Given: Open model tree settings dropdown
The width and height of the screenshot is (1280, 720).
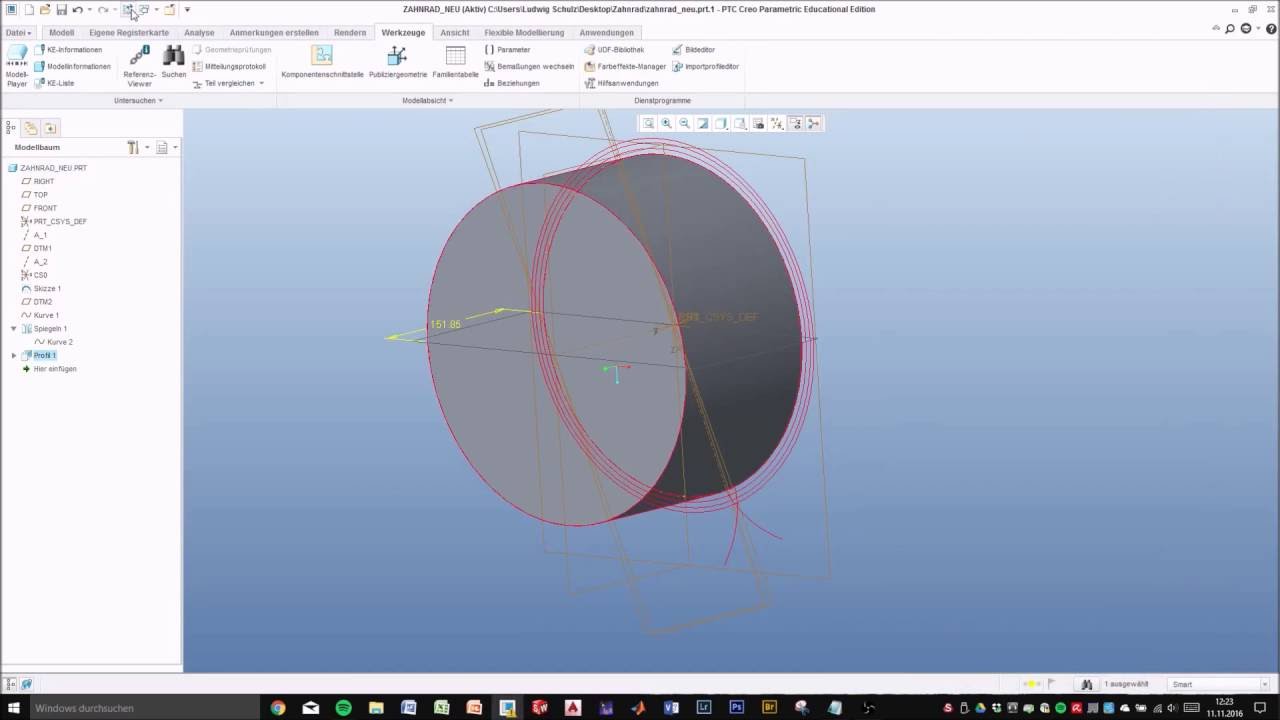Looking at the screenshot, I should pos(137,147).
